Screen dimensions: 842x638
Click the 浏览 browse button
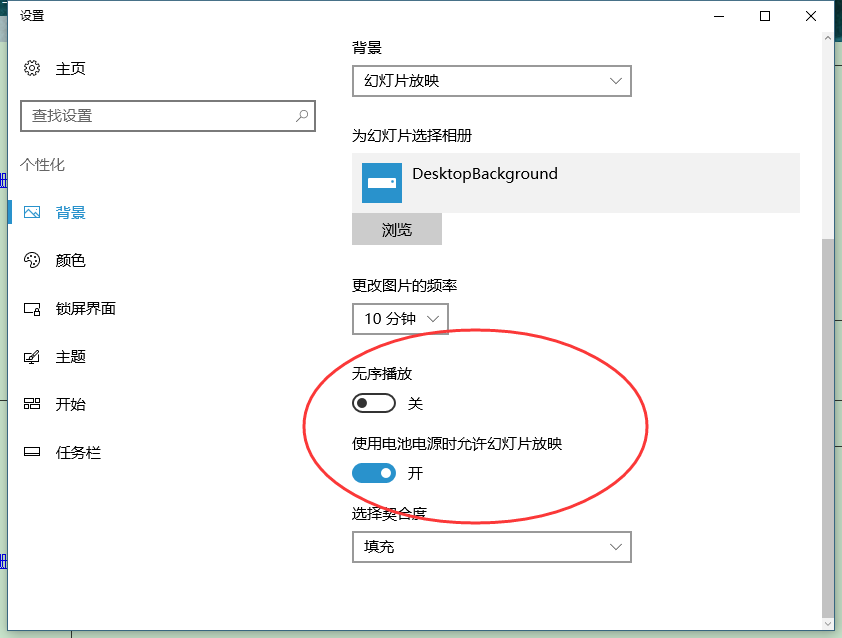(x=397, y=229)
